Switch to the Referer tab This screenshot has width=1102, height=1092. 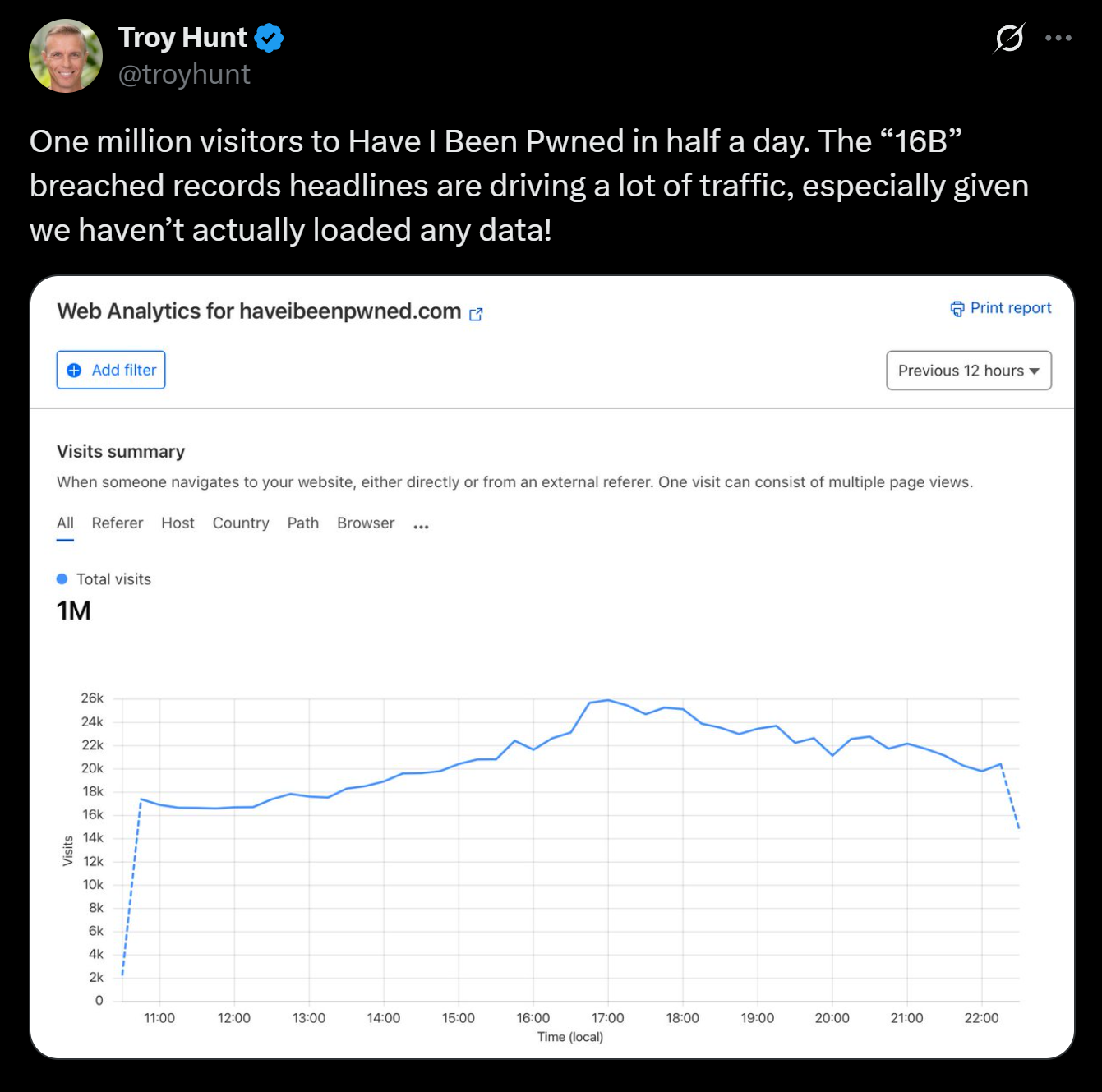pos(117,523)
